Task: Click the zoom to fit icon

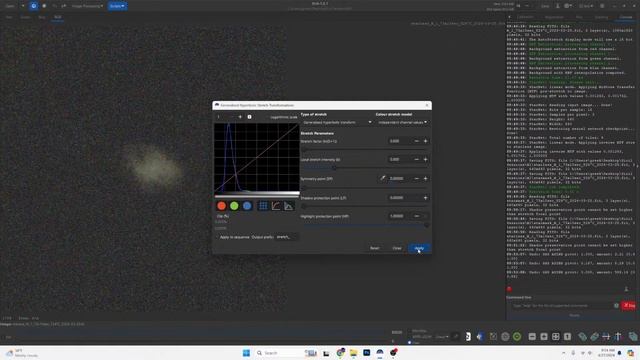Action: point(556,337)
